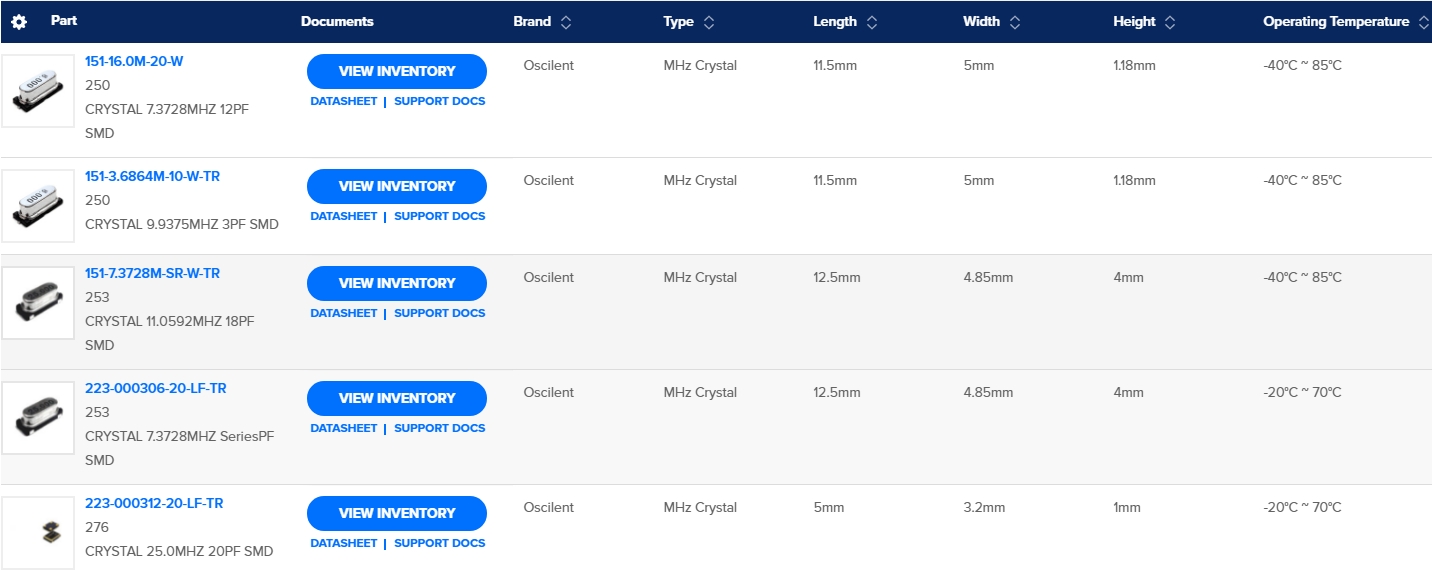Sort by Type column arrows

[x=709, y=22]
